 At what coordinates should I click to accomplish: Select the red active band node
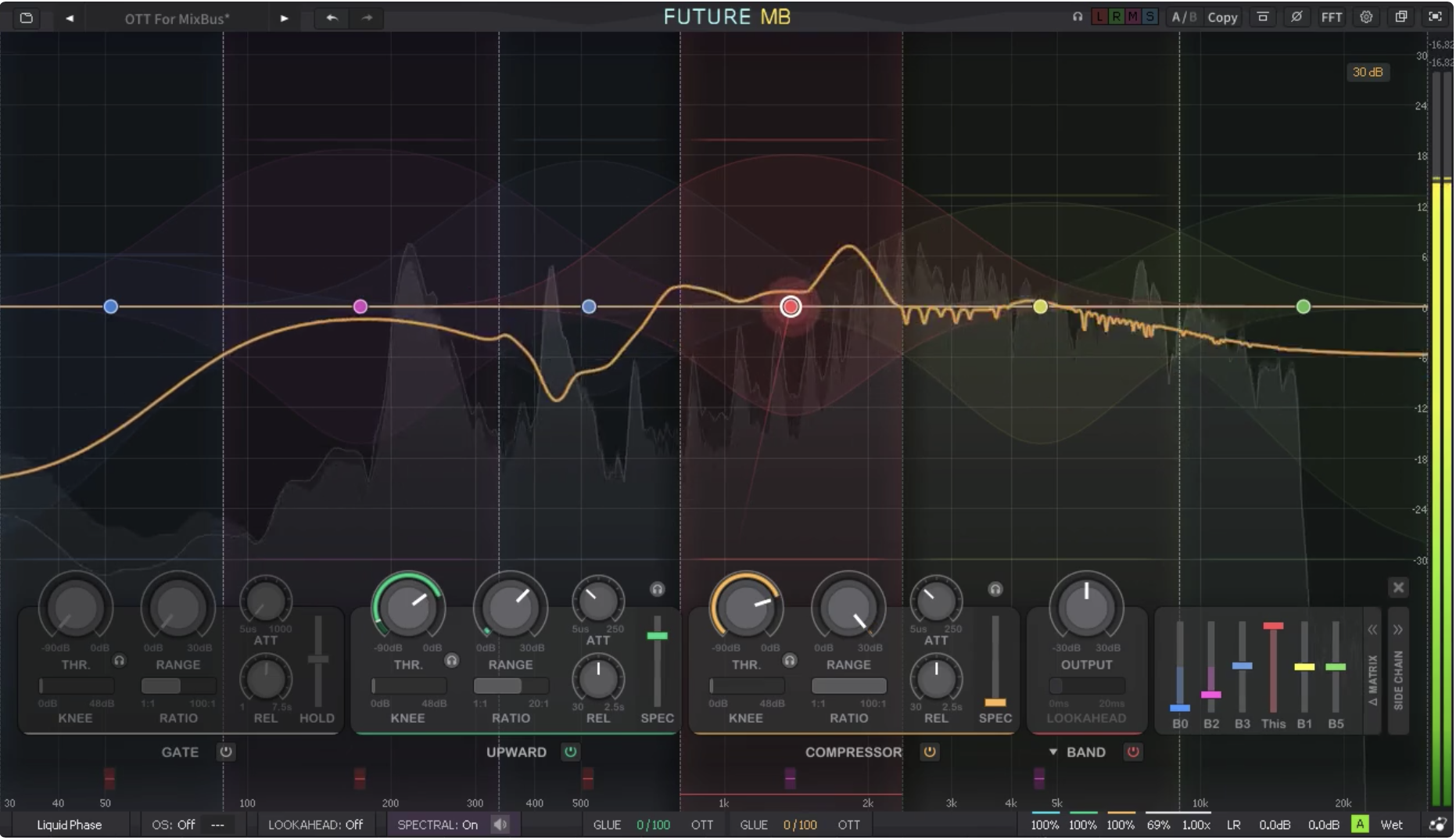tap(791, 307)
